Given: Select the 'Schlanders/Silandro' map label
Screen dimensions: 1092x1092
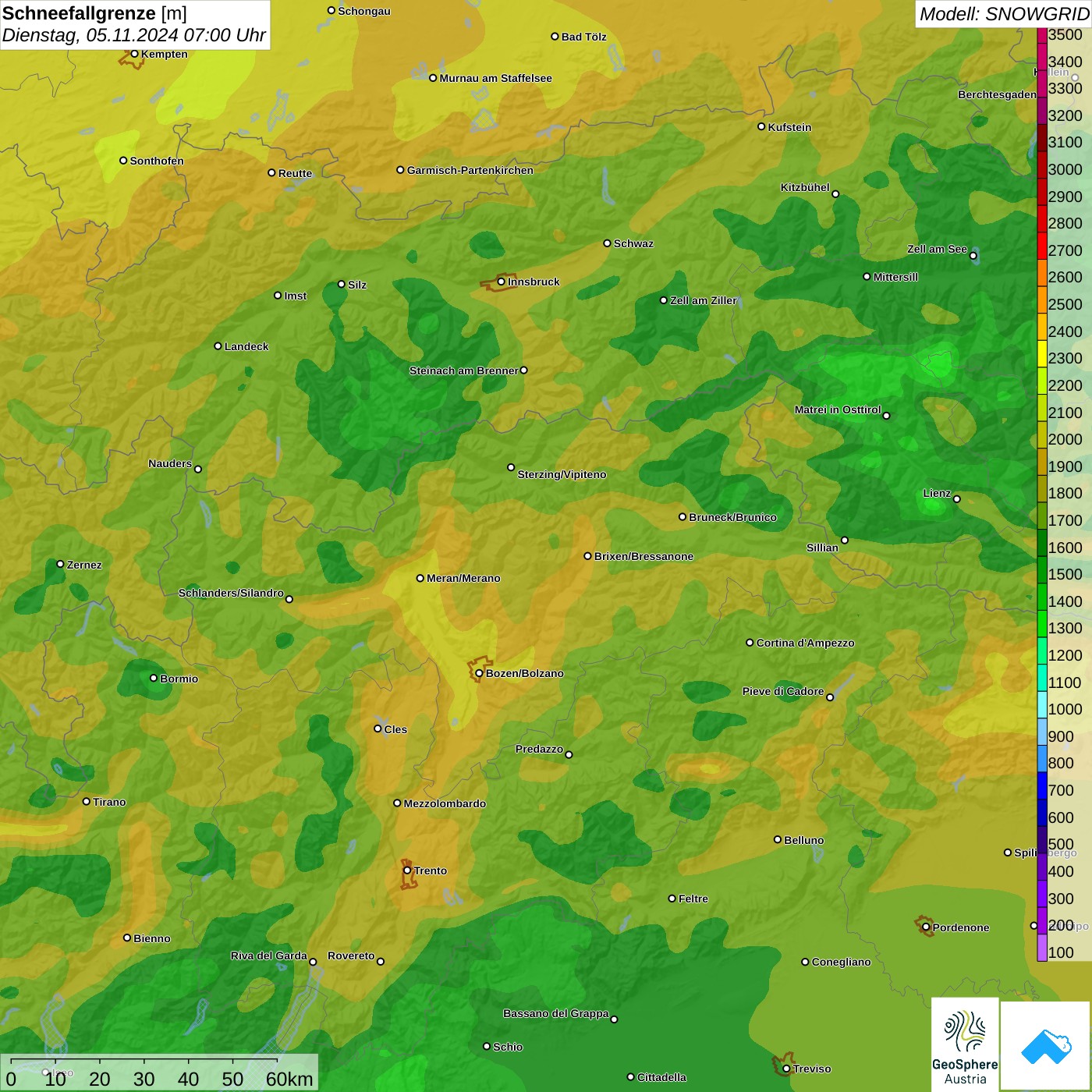Looking at the screenshot, I should click(x=231, y=593).
